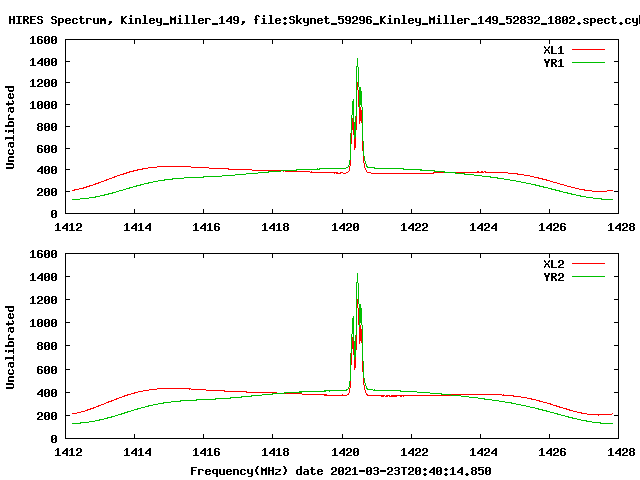Viewport: 640px width, 480px height.
Task: Click the 1424 frequency tick under the XL1/YR1 plot
Action: pos(483,227)
